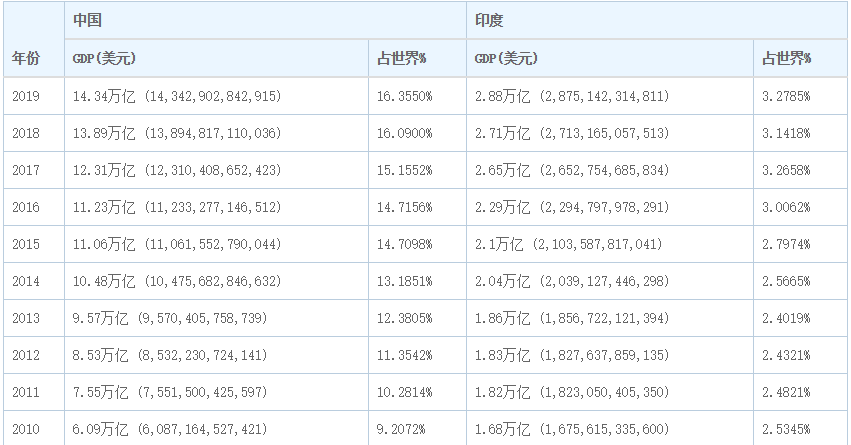Click the 3.0062% share cell
The image size is (851, 445).
click(801, 207)
